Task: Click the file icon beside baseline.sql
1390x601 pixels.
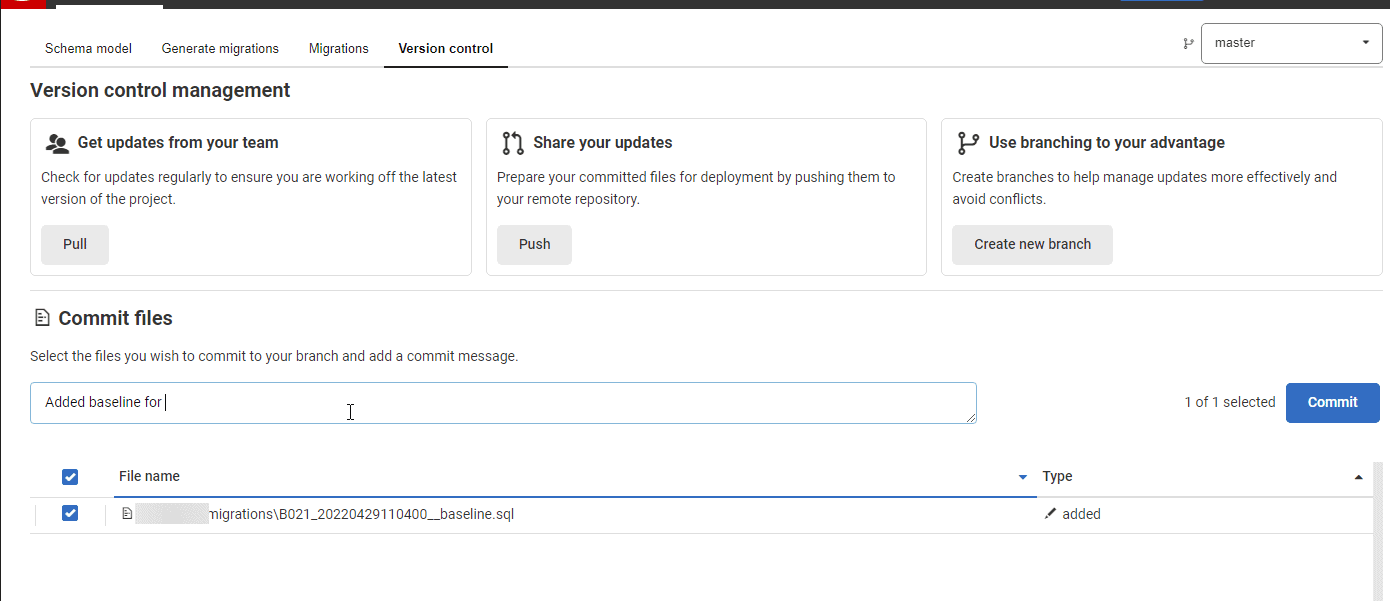Action: pos(127,514)
